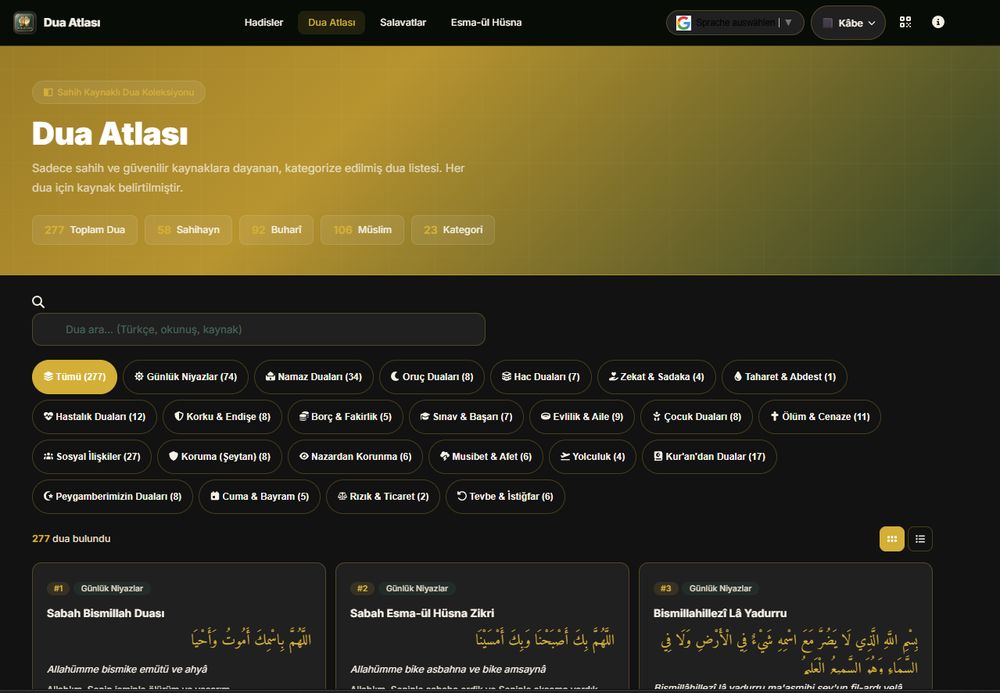Click the info circle icon
Screen dimensions: 1000x693
[938, 22]
